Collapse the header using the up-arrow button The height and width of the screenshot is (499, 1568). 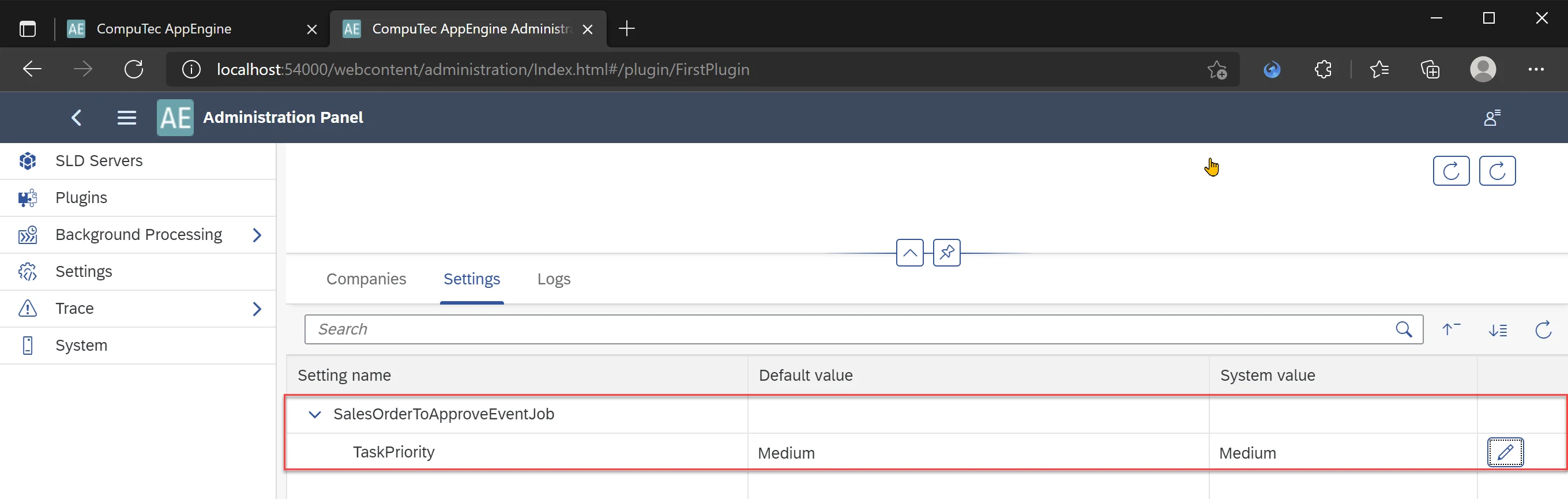(909, 253)
